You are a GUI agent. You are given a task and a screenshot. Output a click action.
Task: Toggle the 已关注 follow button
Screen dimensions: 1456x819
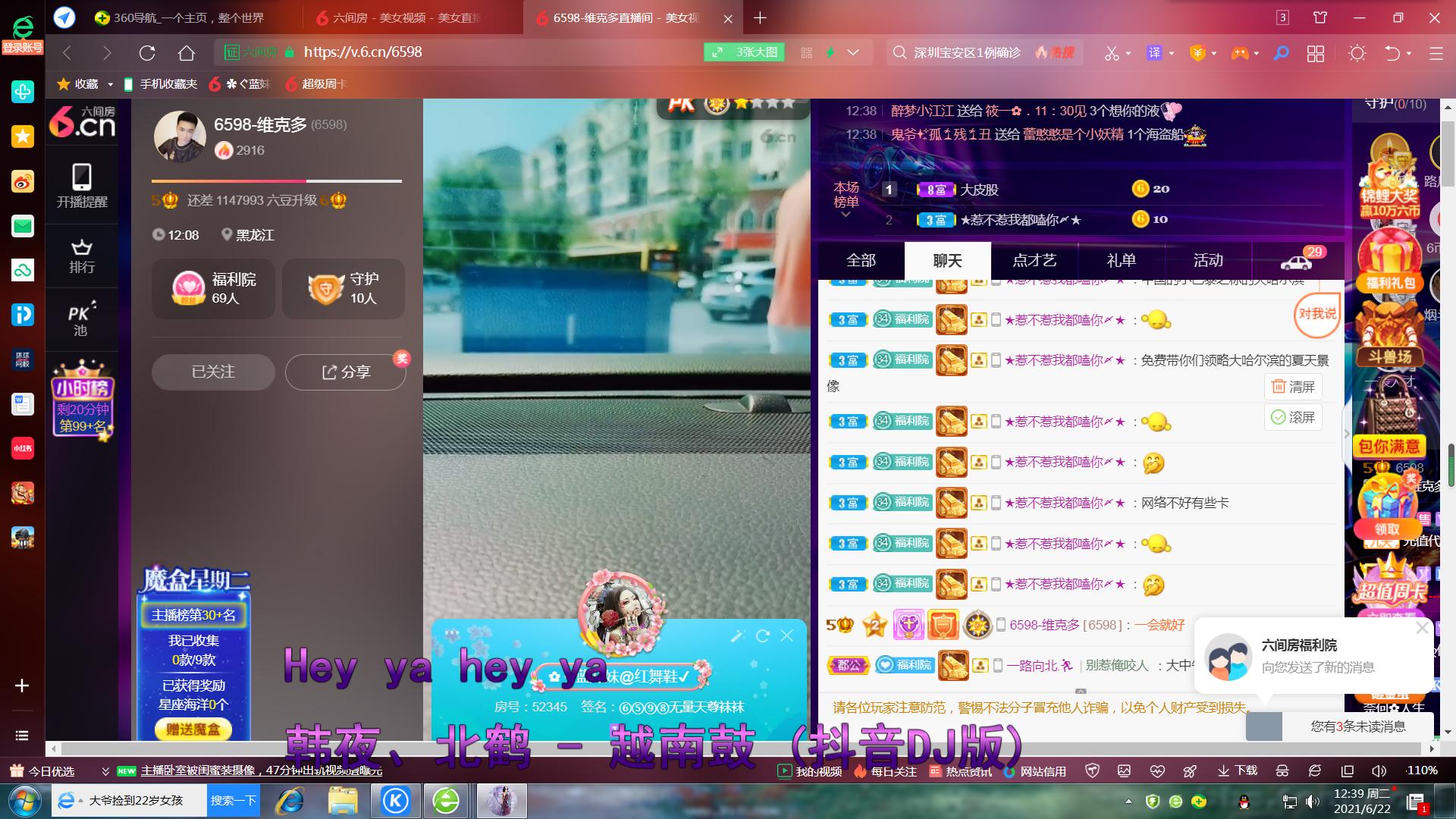[x=213, y=372]
